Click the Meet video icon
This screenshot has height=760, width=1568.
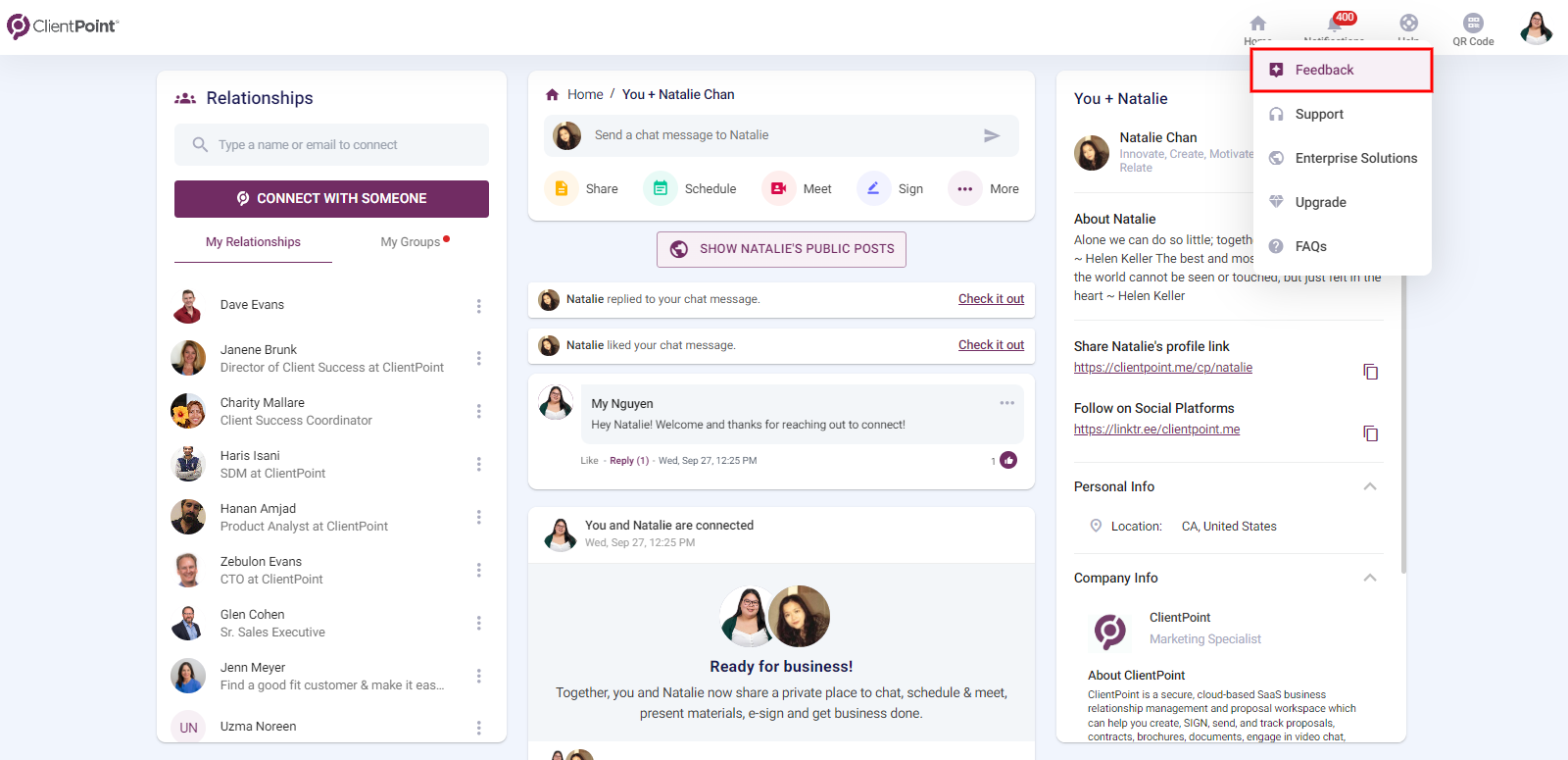pos(779,188)
